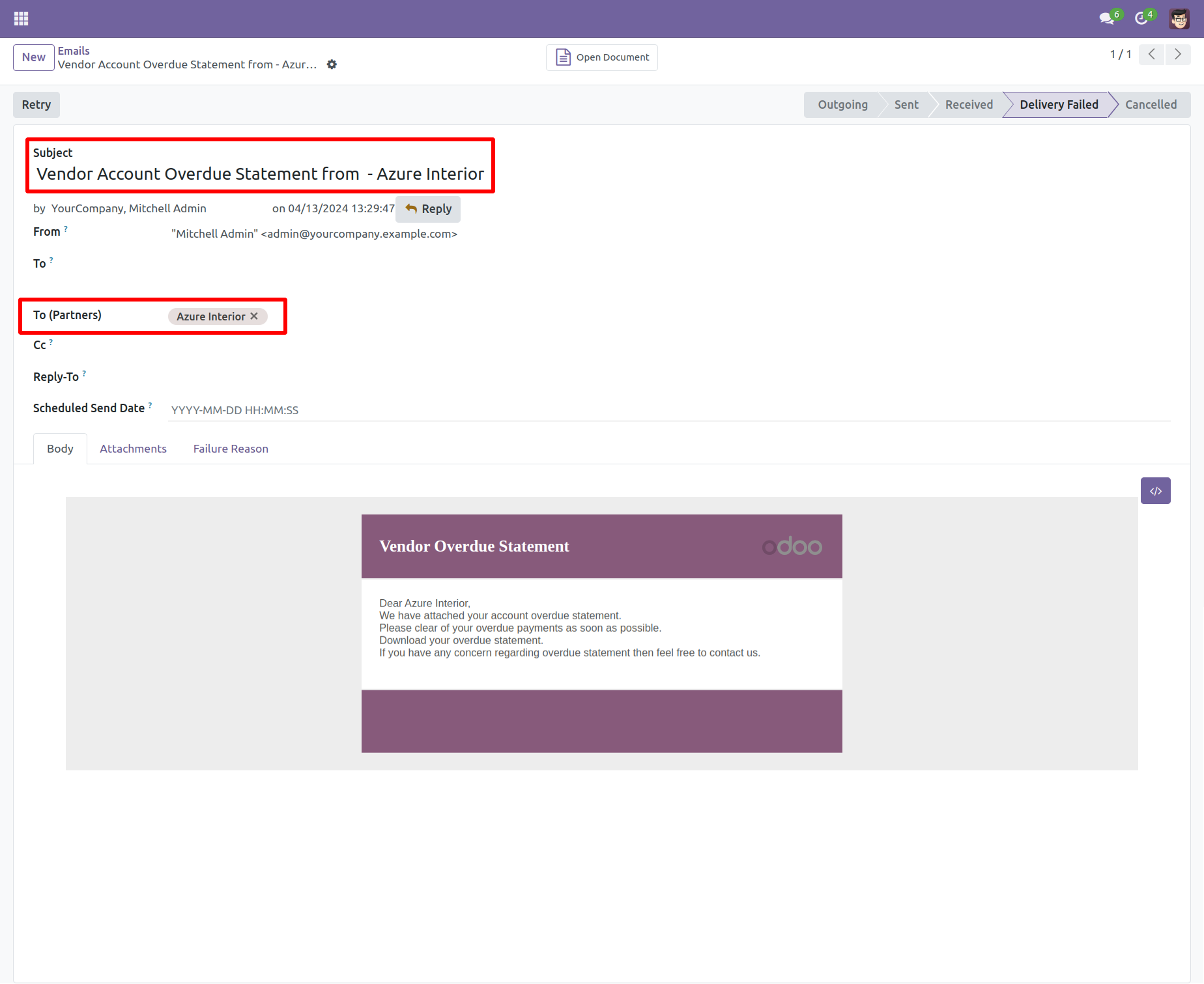1204x984 pixels.
Task: Switch to the Failure Reason tab
Action: click(231, 449)
